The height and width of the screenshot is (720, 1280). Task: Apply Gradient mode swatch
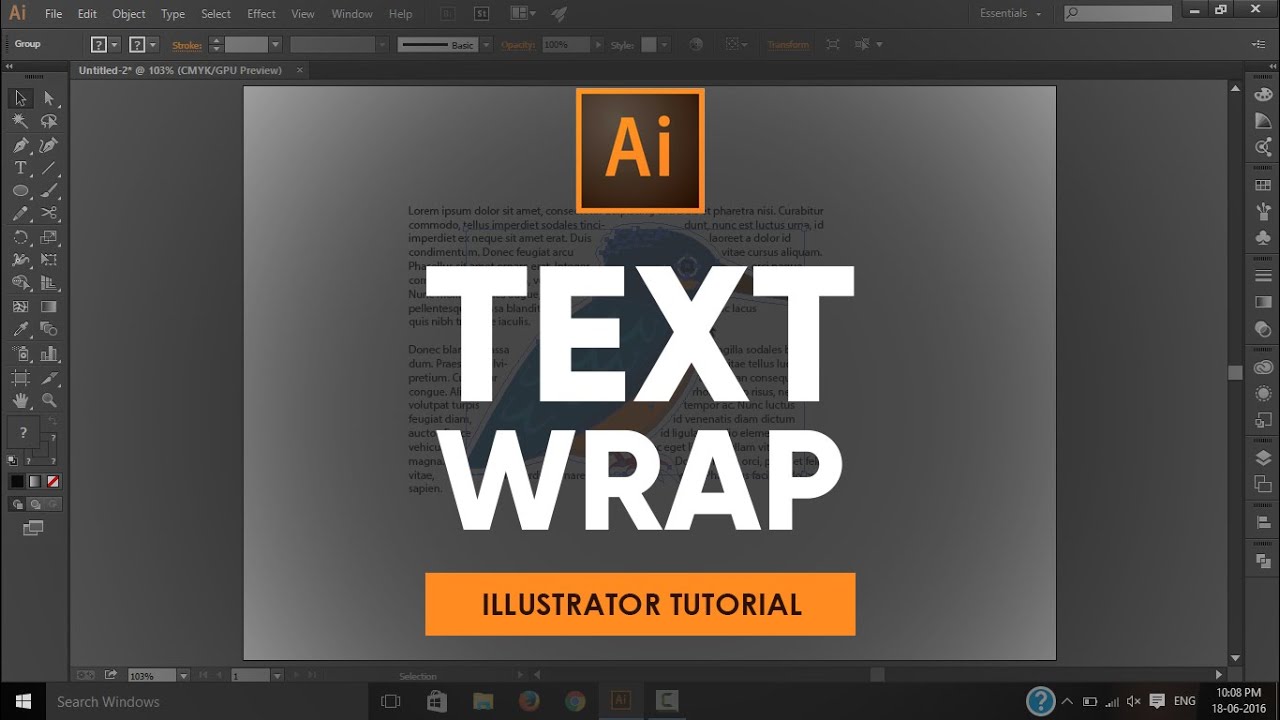point(35,481)
